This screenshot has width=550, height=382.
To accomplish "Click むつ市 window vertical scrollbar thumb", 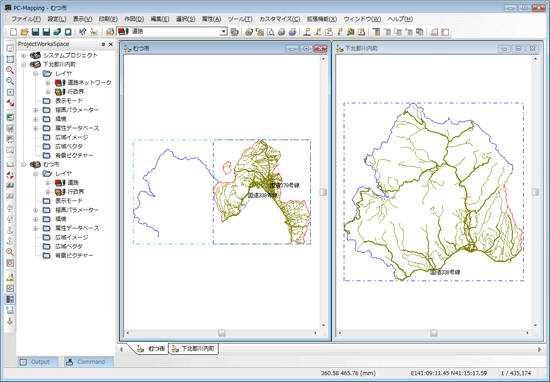I will coord(323,192).
